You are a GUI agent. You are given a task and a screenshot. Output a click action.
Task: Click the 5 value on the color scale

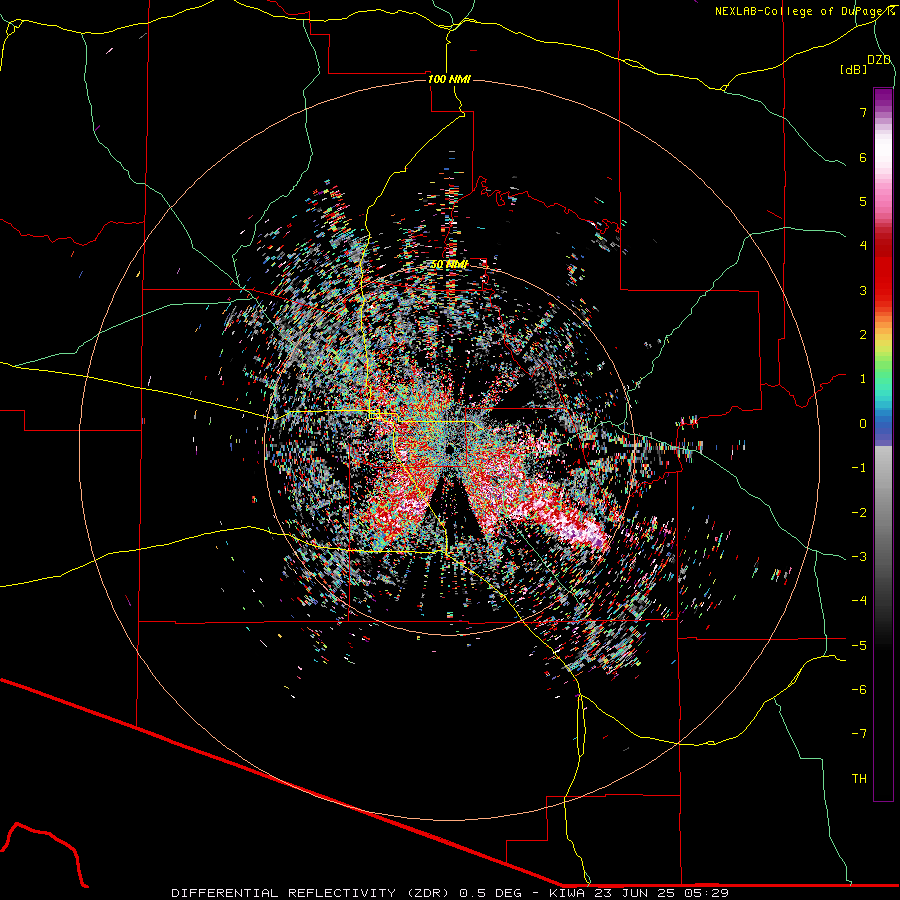pos(863,201)
